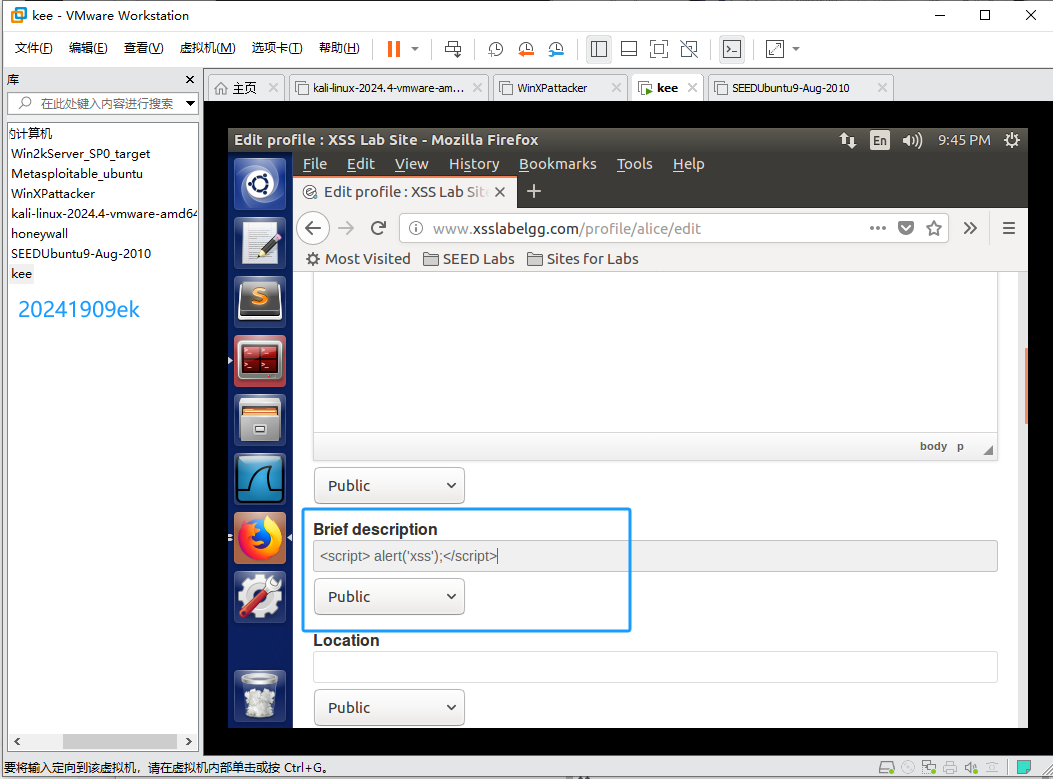Open Firefox Tools menu

635,164
